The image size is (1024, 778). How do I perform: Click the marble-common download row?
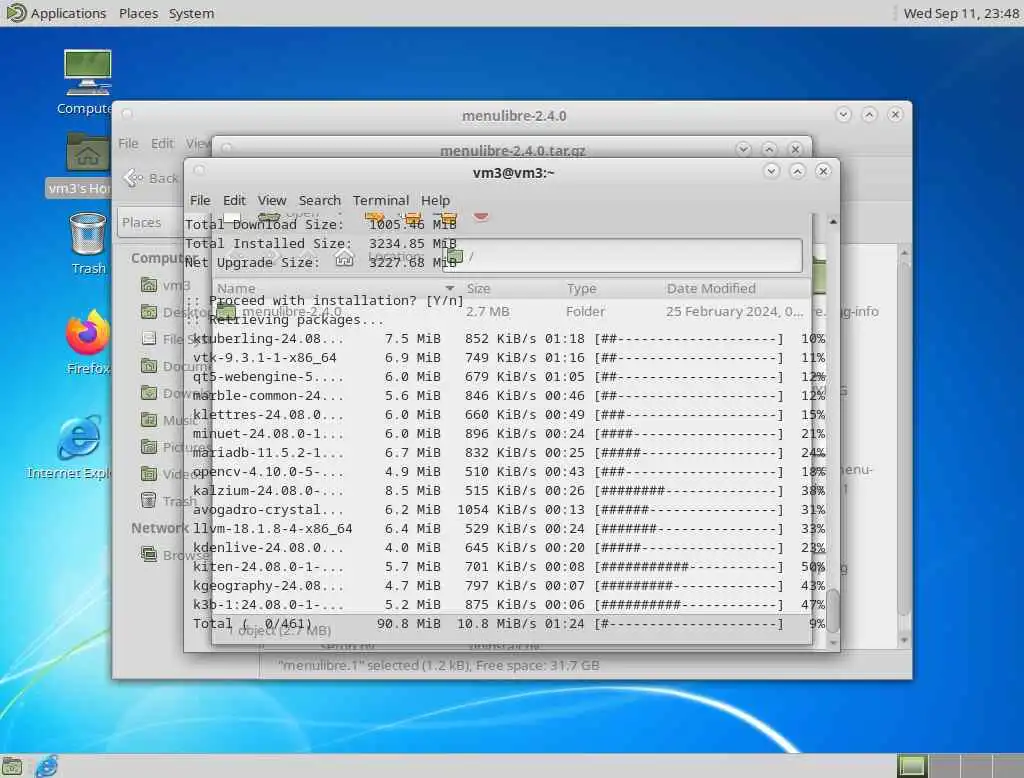[509, 395]
